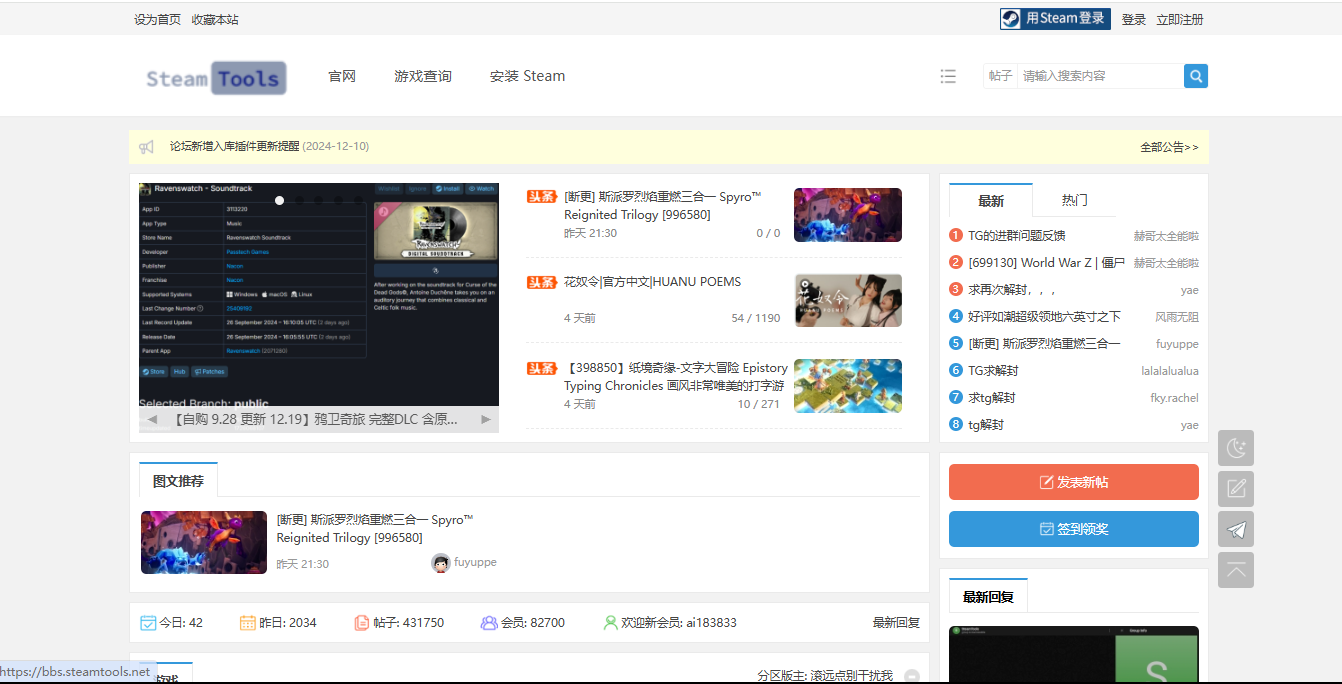This screenshot has height=684, width=1342.
Task: Click the 签到领奖 check-in button
Action: point(1073,529)
